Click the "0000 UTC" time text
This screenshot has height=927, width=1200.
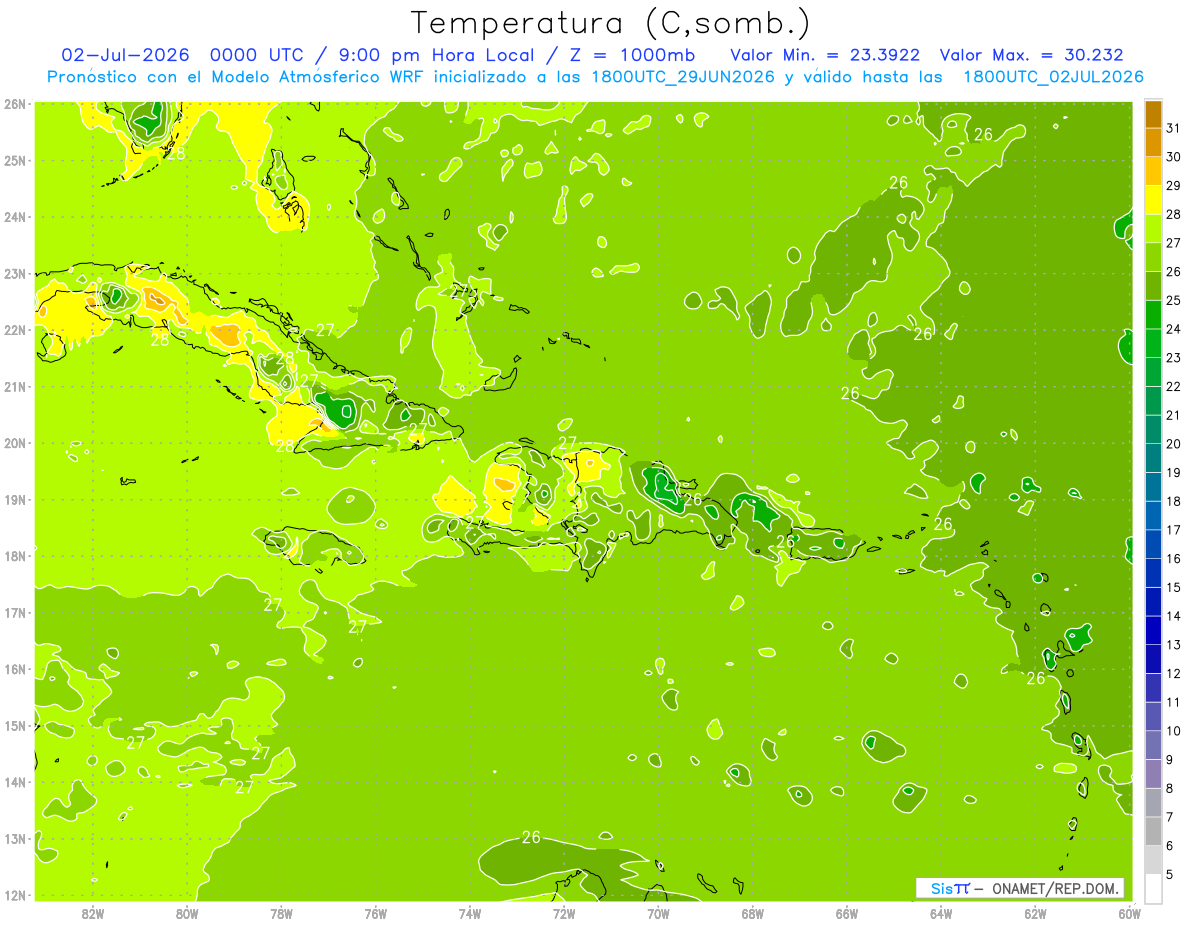coord(260,55)
